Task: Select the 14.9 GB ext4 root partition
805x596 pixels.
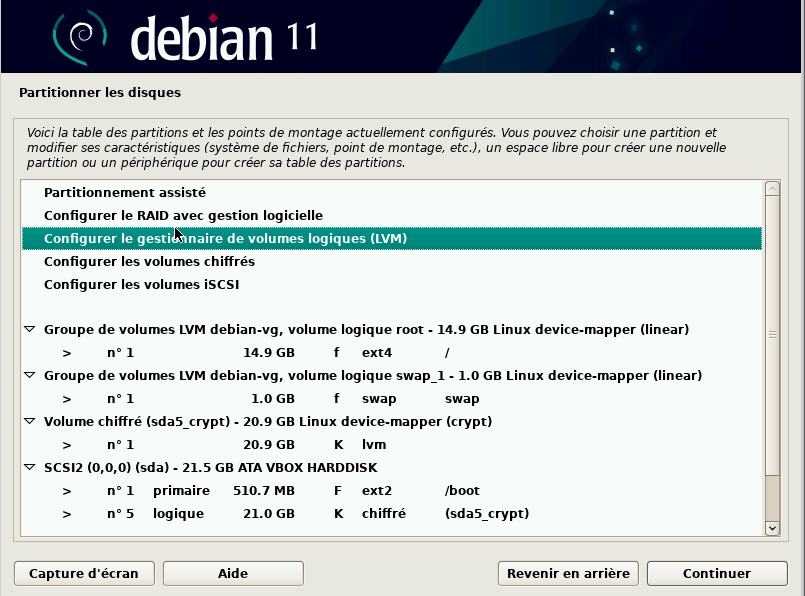Action: tap(268, 353)
